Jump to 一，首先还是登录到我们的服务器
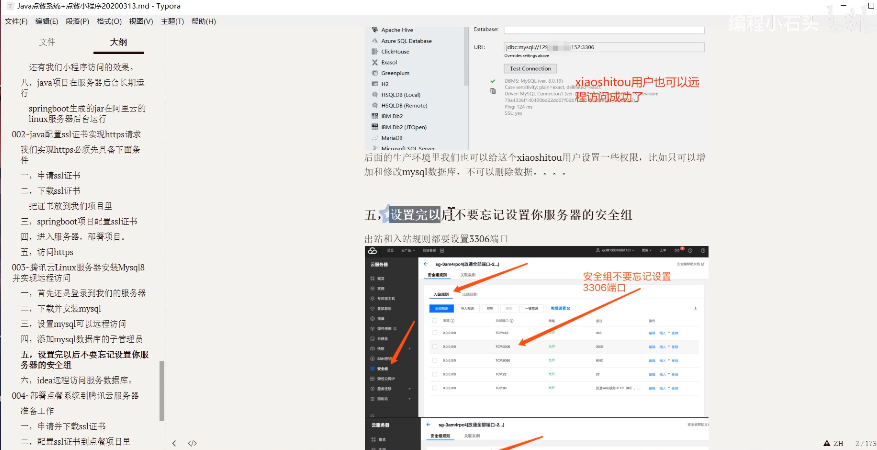This screenshot has height=450, width=877. [83, 293]
